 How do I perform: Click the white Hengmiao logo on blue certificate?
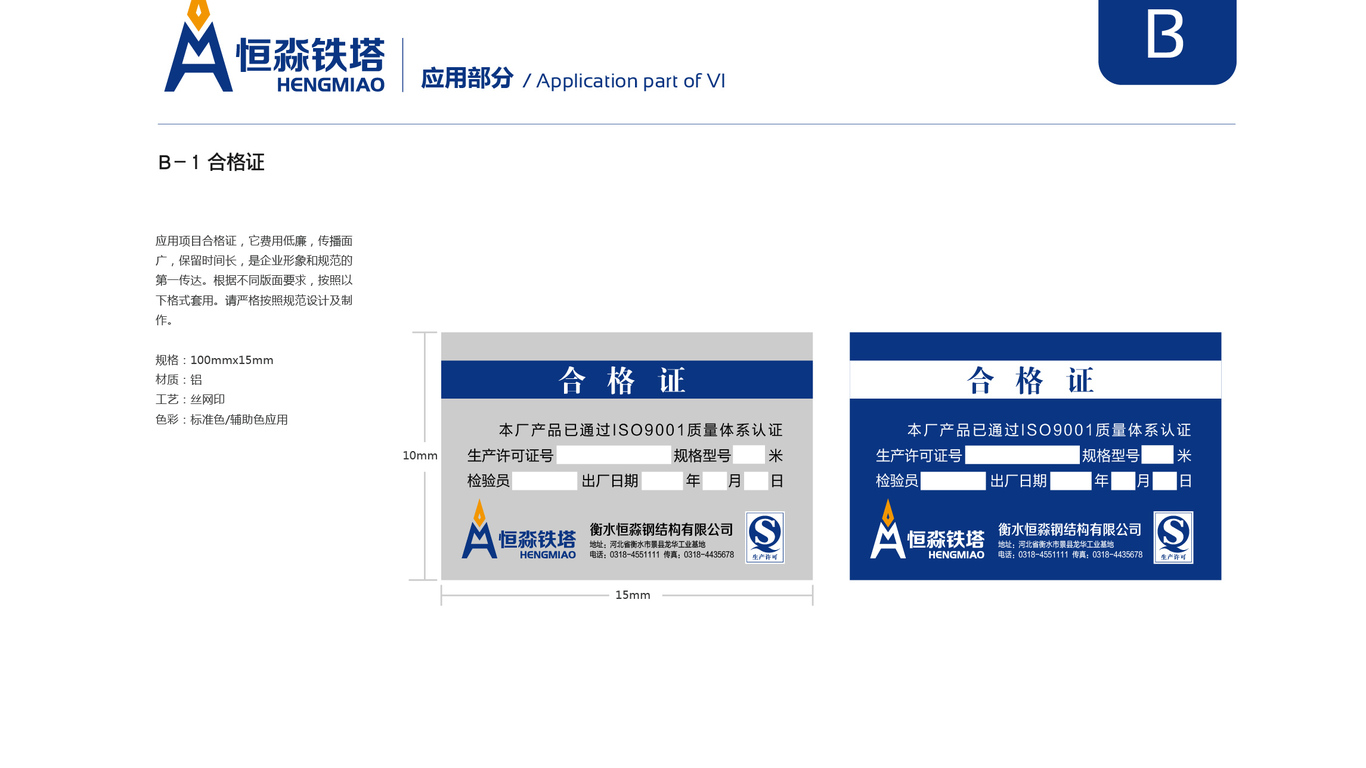[927, 529]
